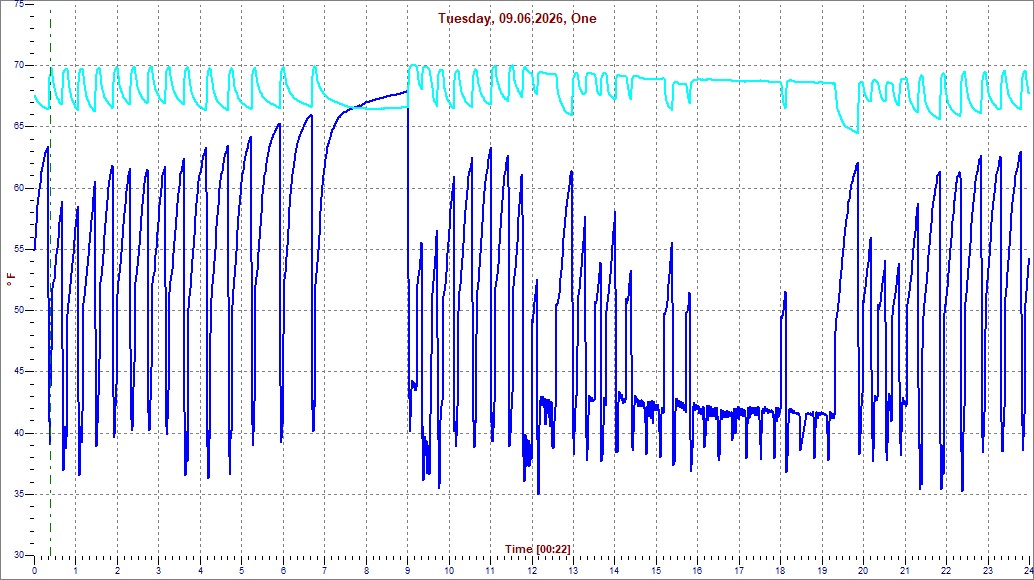Image resolution: width=1034 pixels, height=580 pixels.
Task: Click x-axis hour label 6
Action: click(x=284, y=571)
